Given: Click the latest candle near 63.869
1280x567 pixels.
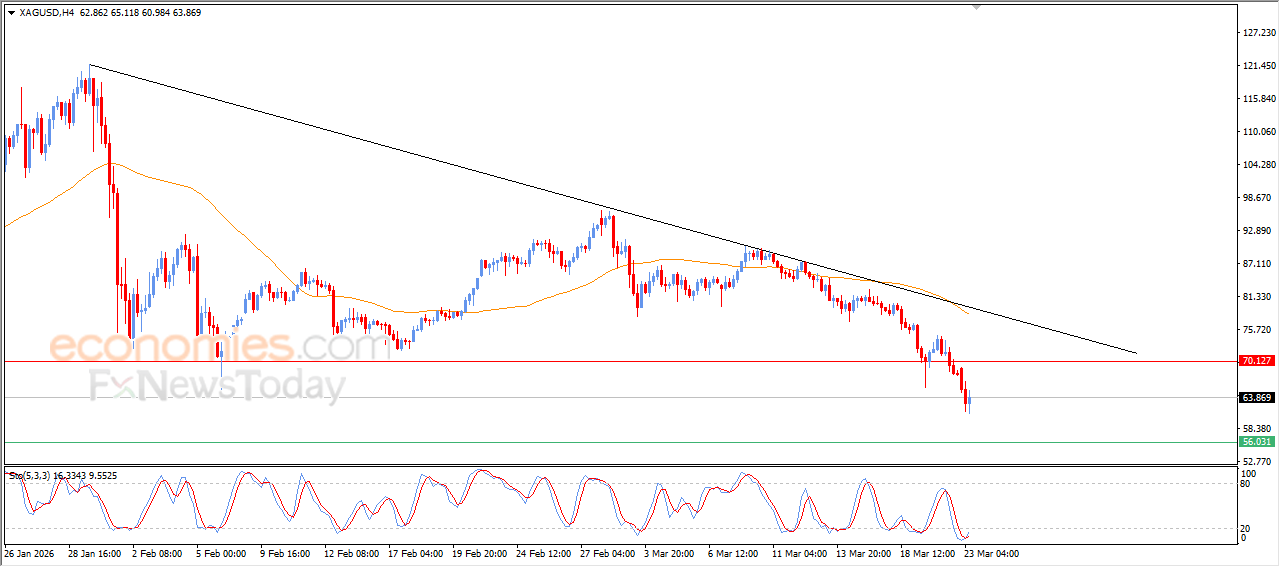Looking at the screenshot, I should 969,400.
